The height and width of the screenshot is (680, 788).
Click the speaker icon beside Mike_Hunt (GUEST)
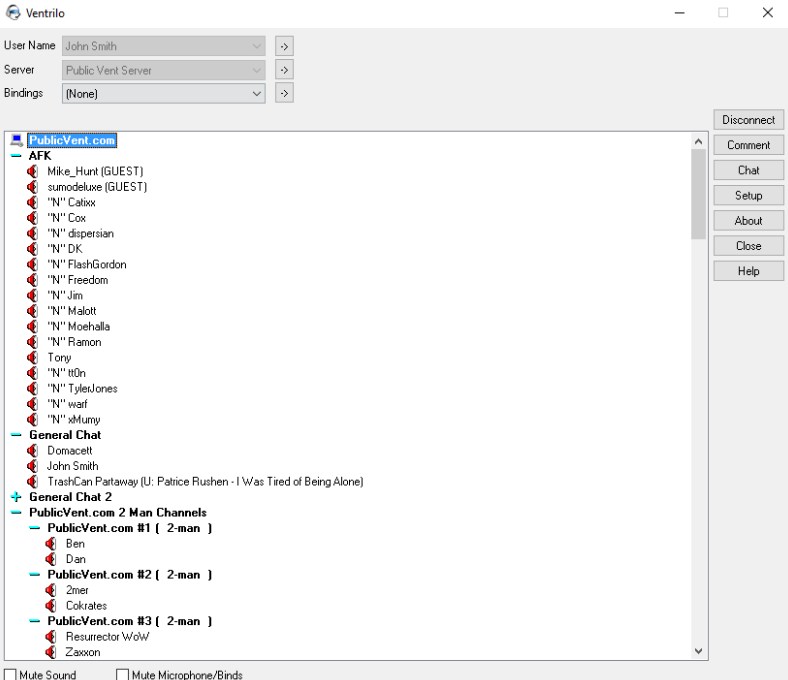(x=32, y=171)
